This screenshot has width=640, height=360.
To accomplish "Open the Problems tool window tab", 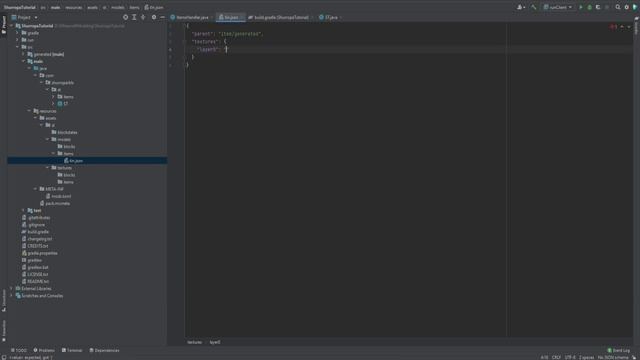I will click(44, 350).
